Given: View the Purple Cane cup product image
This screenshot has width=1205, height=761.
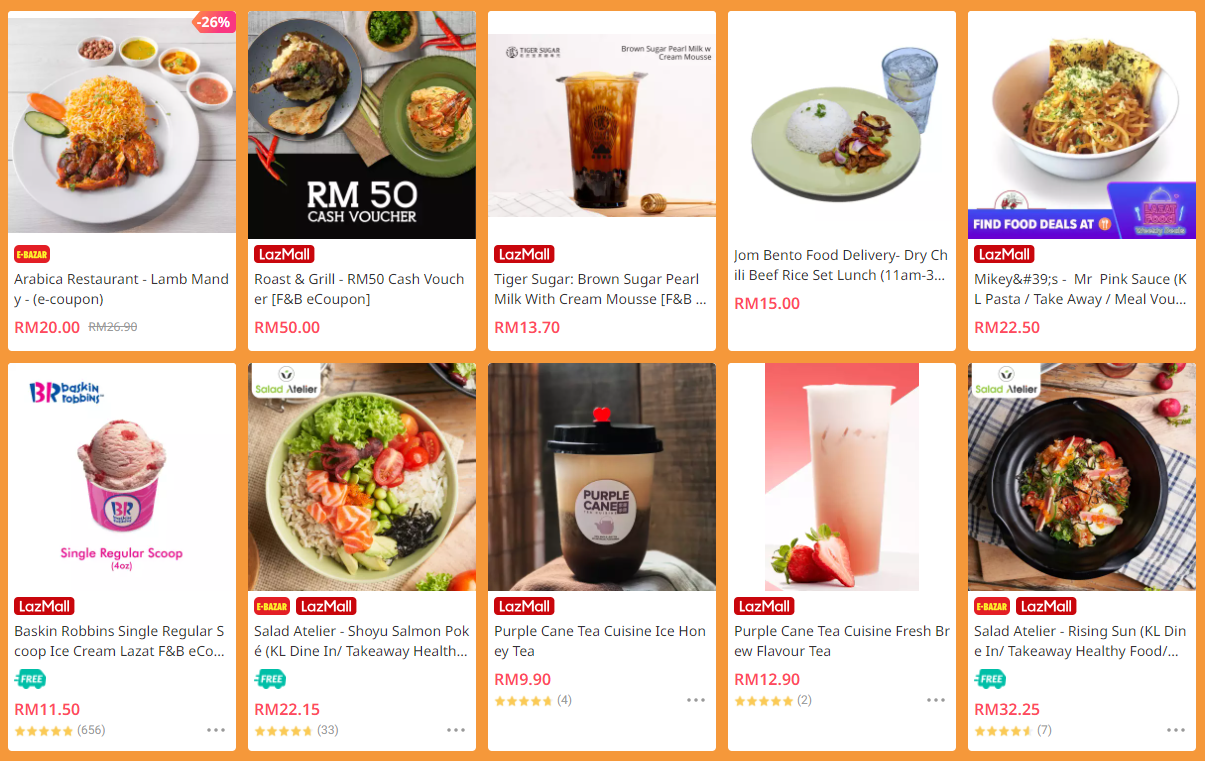Looking at the screenshot, I should coord(602,477).
